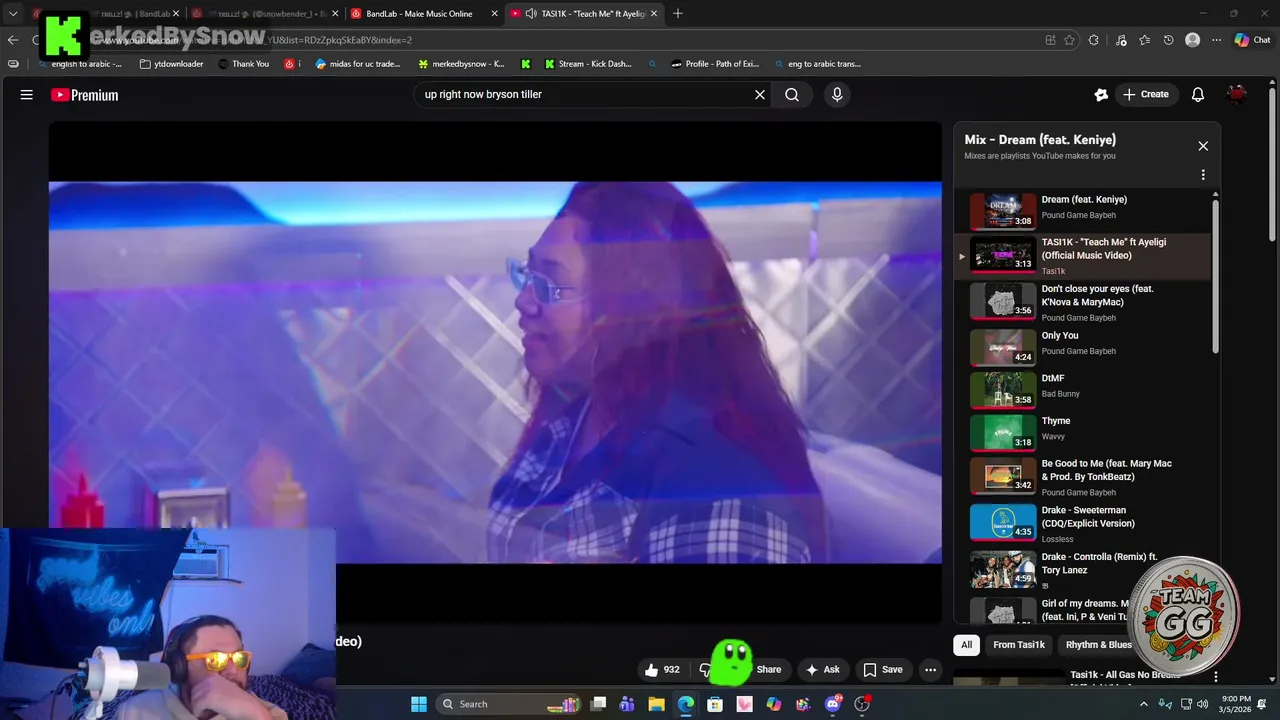This screenshot has width=1280, height=720.
Task: Click the gem icon beside Create
Action: (1101, 95)
